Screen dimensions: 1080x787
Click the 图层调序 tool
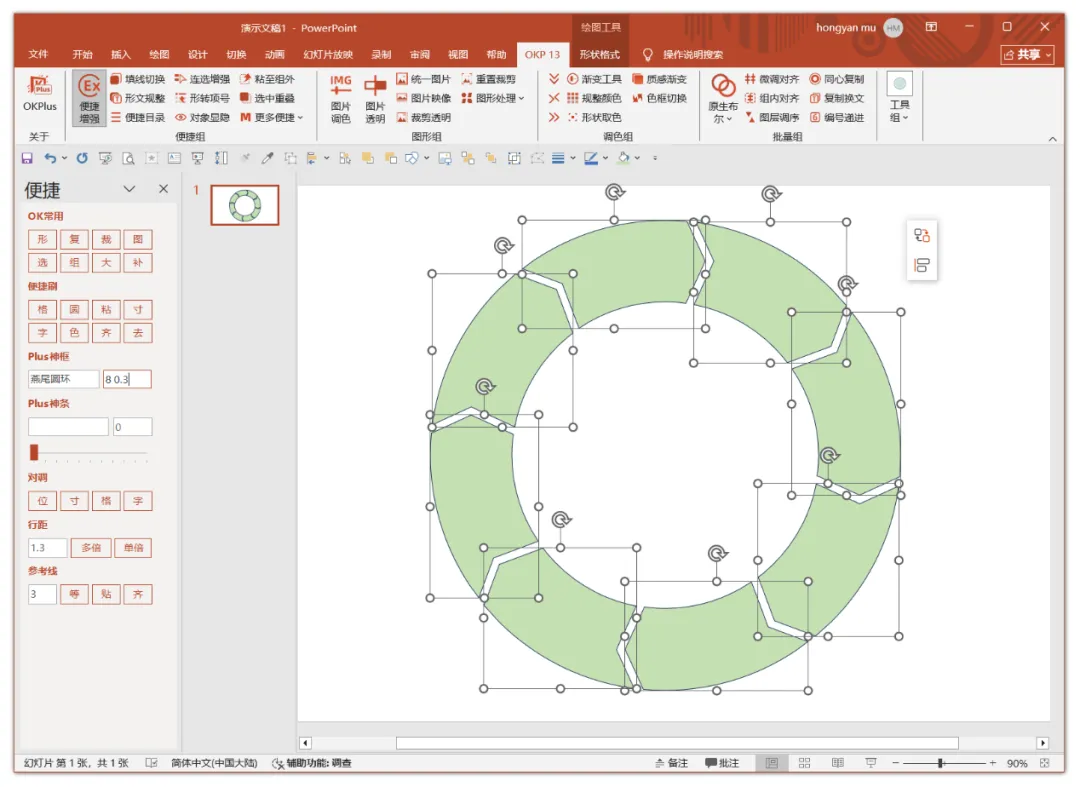click(772, 118)
